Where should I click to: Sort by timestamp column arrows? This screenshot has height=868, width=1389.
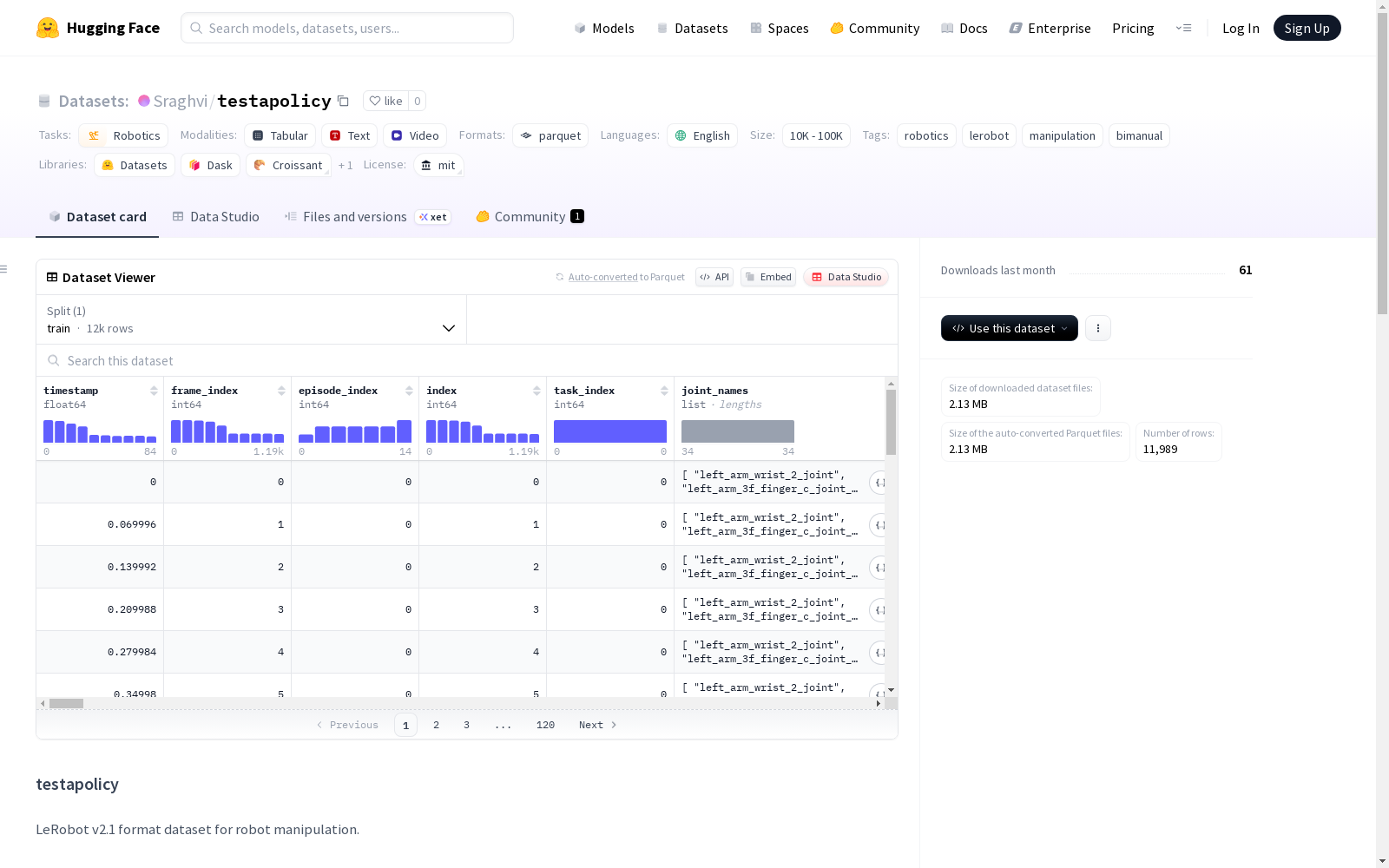pos(154,391)
